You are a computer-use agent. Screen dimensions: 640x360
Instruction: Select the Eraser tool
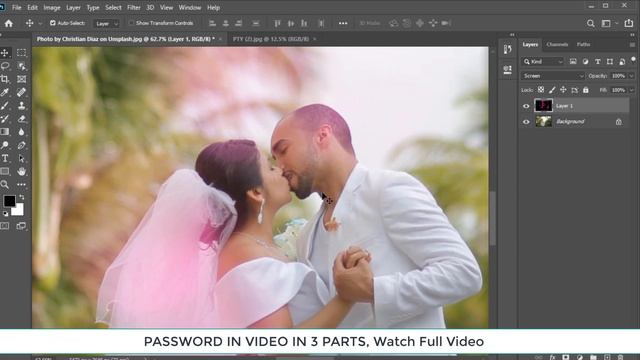point(22,119)
